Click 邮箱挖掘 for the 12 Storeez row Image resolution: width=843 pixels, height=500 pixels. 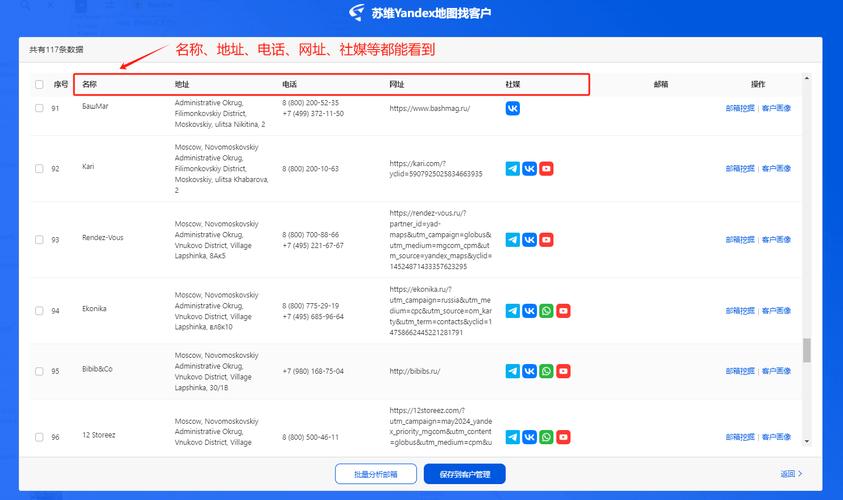point(740,437)
